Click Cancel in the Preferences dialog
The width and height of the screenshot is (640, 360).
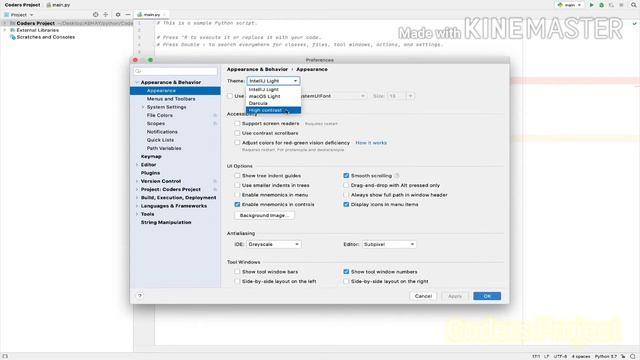pos(423,296)
